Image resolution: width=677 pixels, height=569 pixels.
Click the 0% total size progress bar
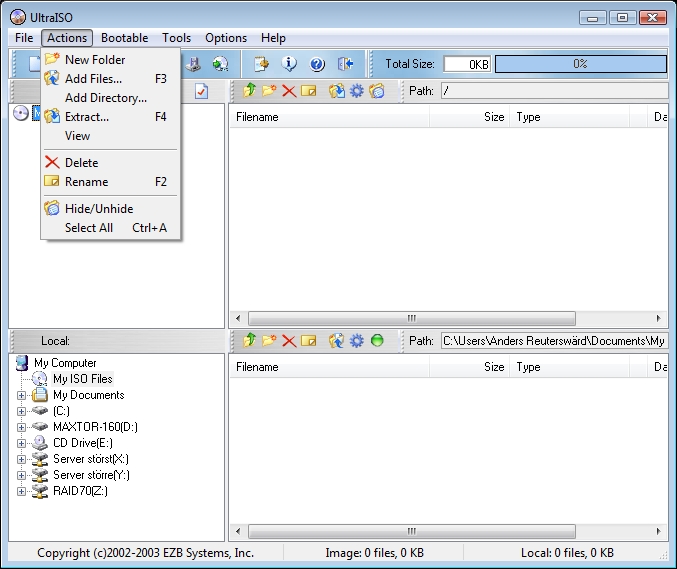(581, 64)
